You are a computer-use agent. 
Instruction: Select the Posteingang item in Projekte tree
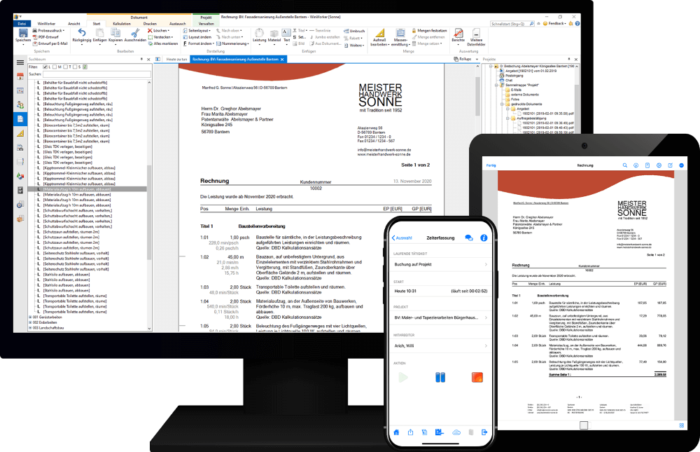512,75
